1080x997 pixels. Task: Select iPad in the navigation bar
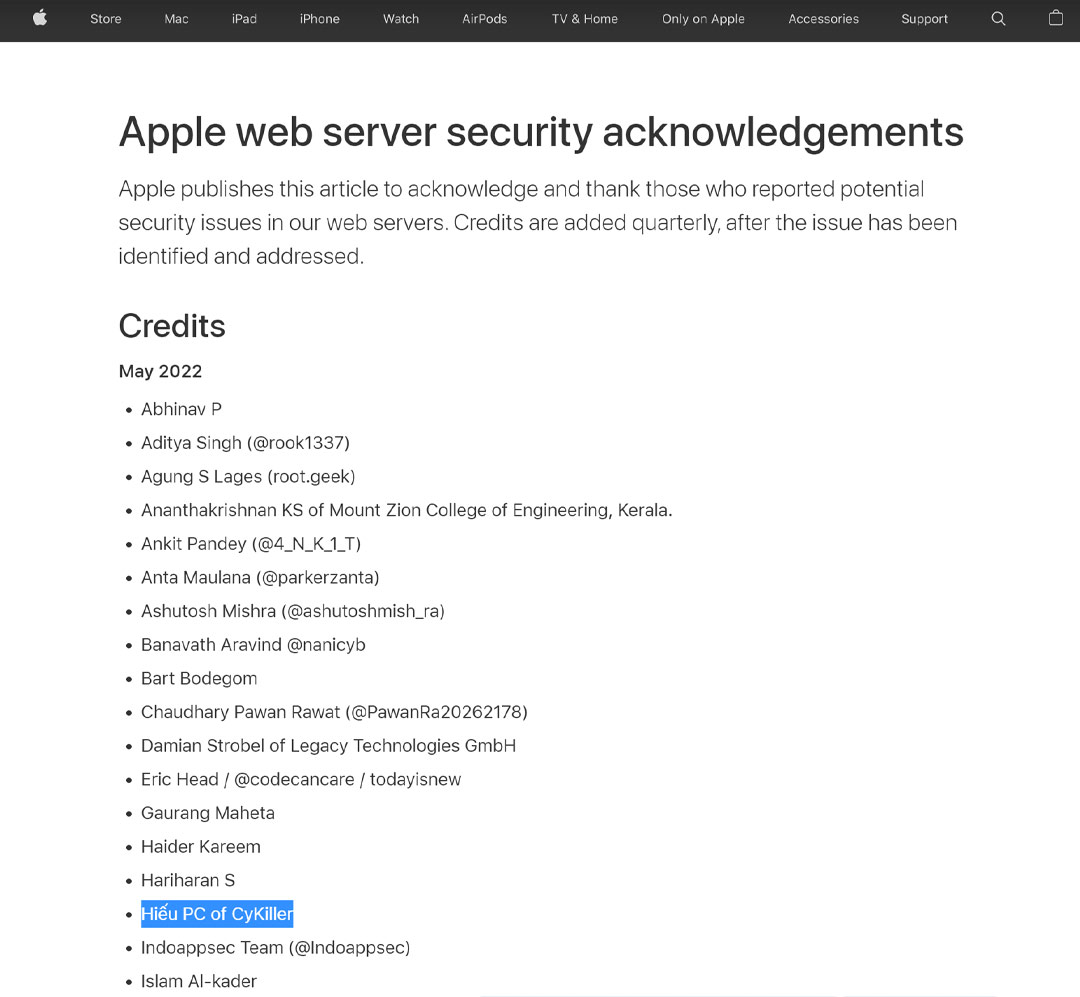pos(245,19)
